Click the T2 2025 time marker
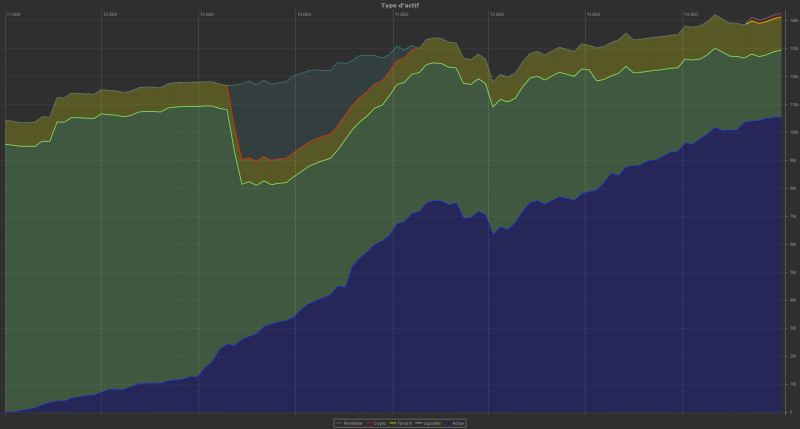Viewport: 800px width, 429px height. (x=496, y=15)
